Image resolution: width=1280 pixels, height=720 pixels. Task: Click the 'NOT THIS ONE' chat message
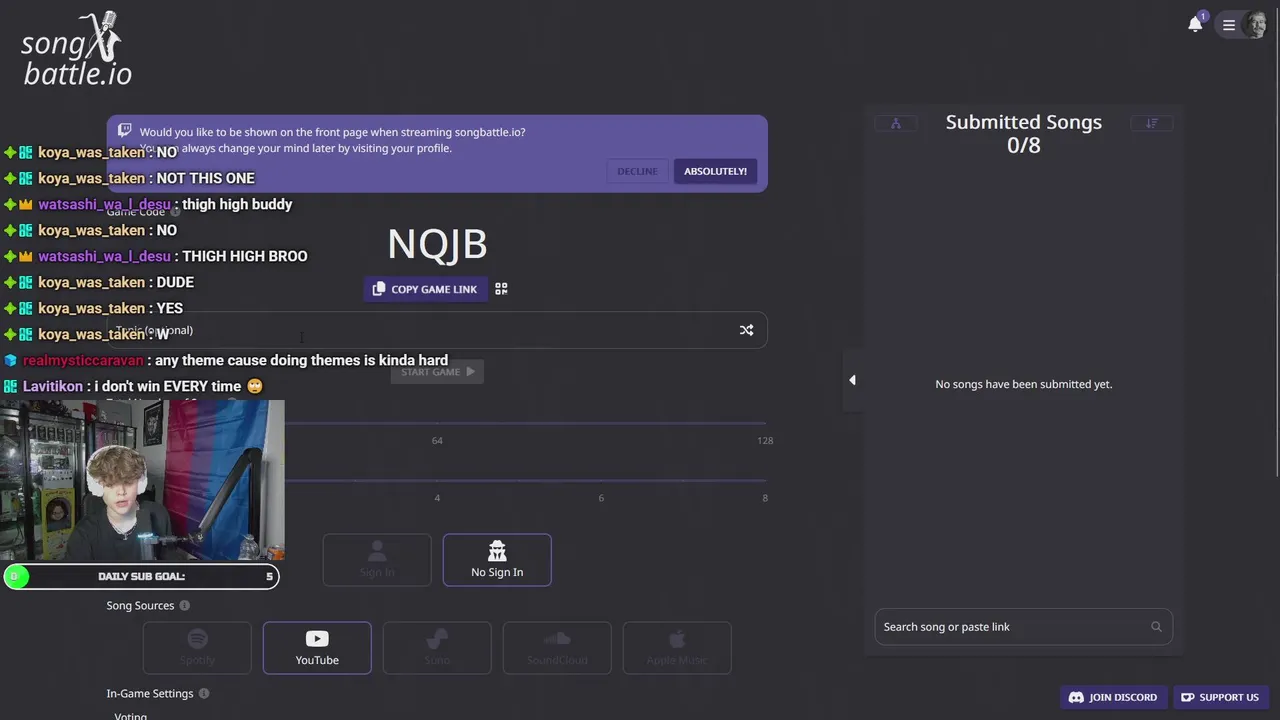pyautogui.click(x=130, y=178)
